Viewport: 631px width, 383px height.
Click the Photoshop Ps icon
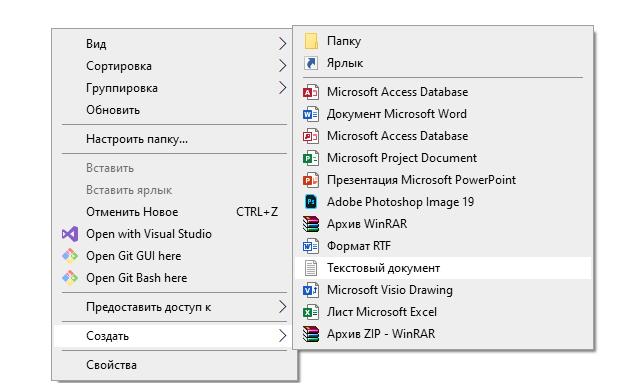pos(311,202)
